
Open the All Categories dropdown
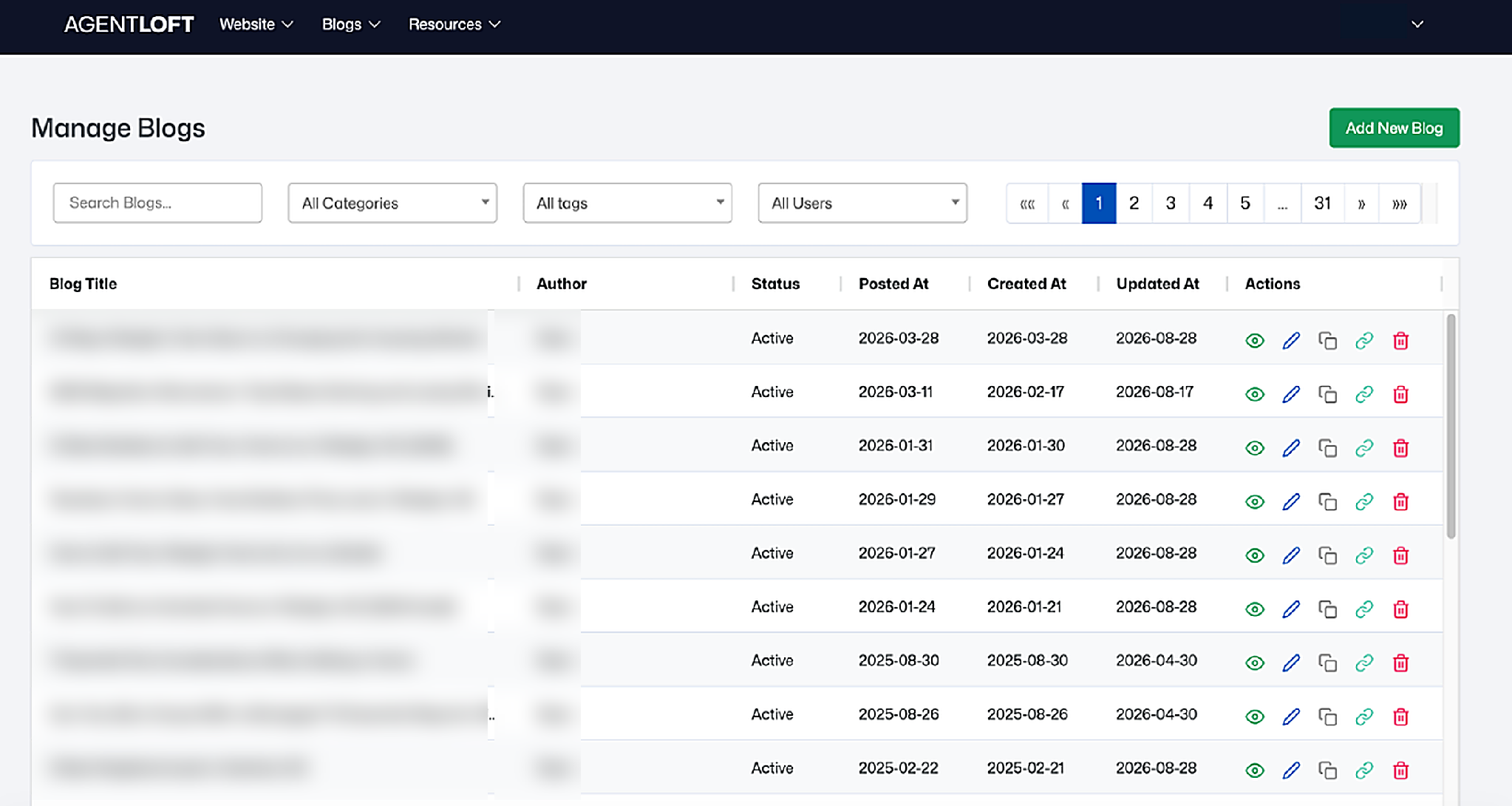392,203
